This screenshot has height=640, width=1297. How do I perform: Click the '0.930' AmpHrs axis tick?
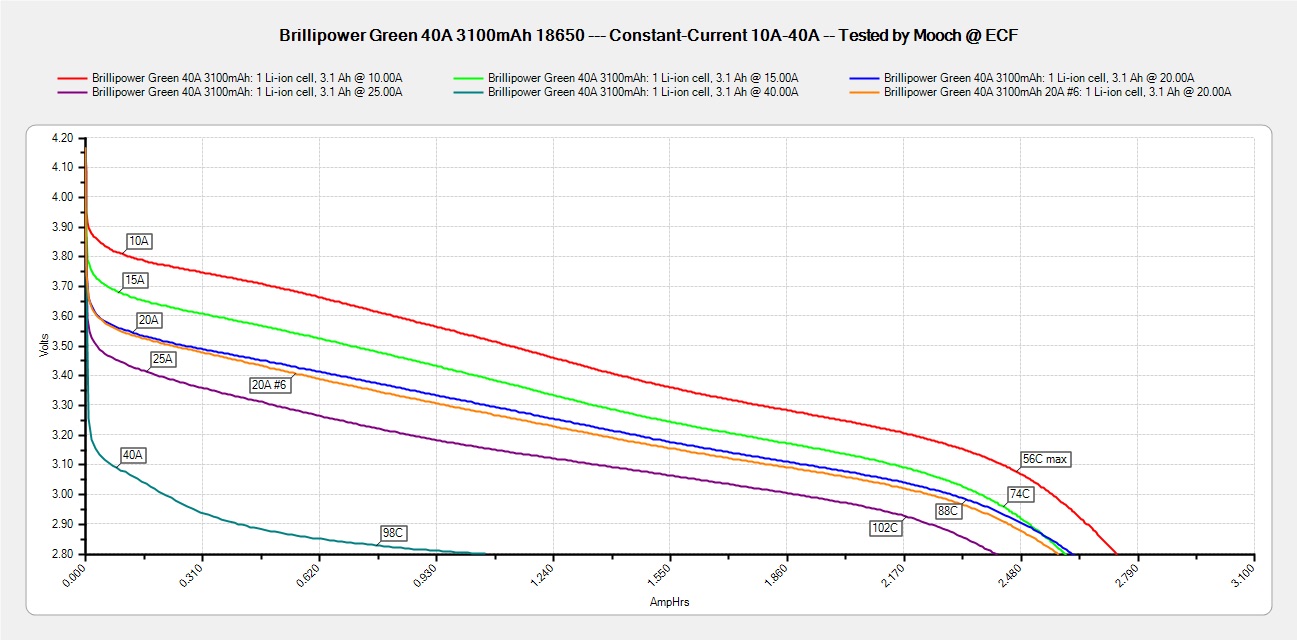pos(427,575)
